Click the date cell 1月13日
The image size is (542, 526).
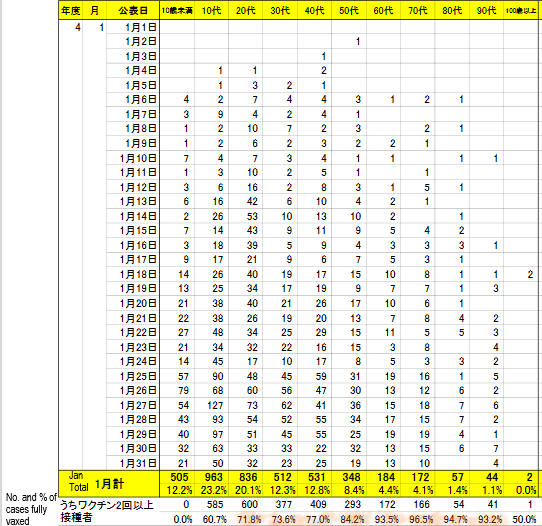133,201
